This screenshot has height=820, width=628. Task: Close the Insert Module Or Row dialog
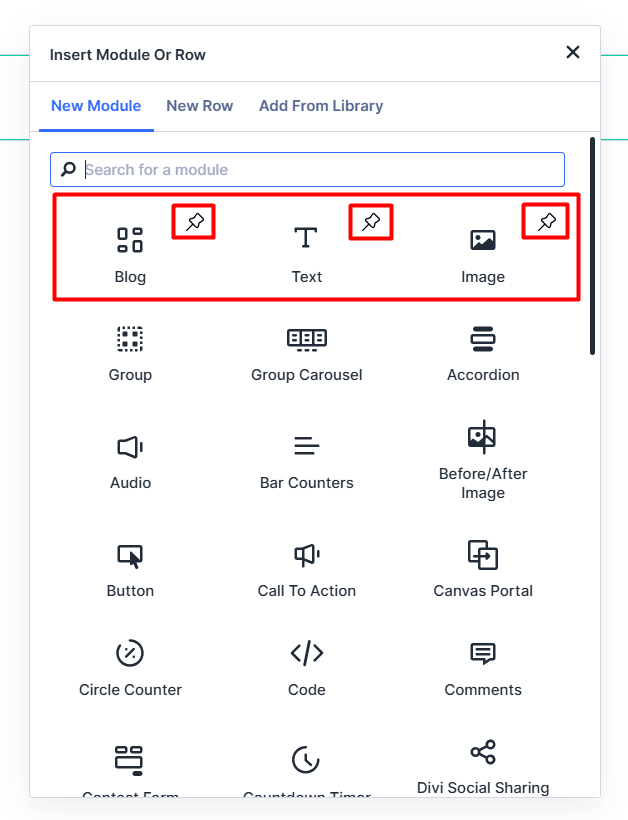[573, 52]
